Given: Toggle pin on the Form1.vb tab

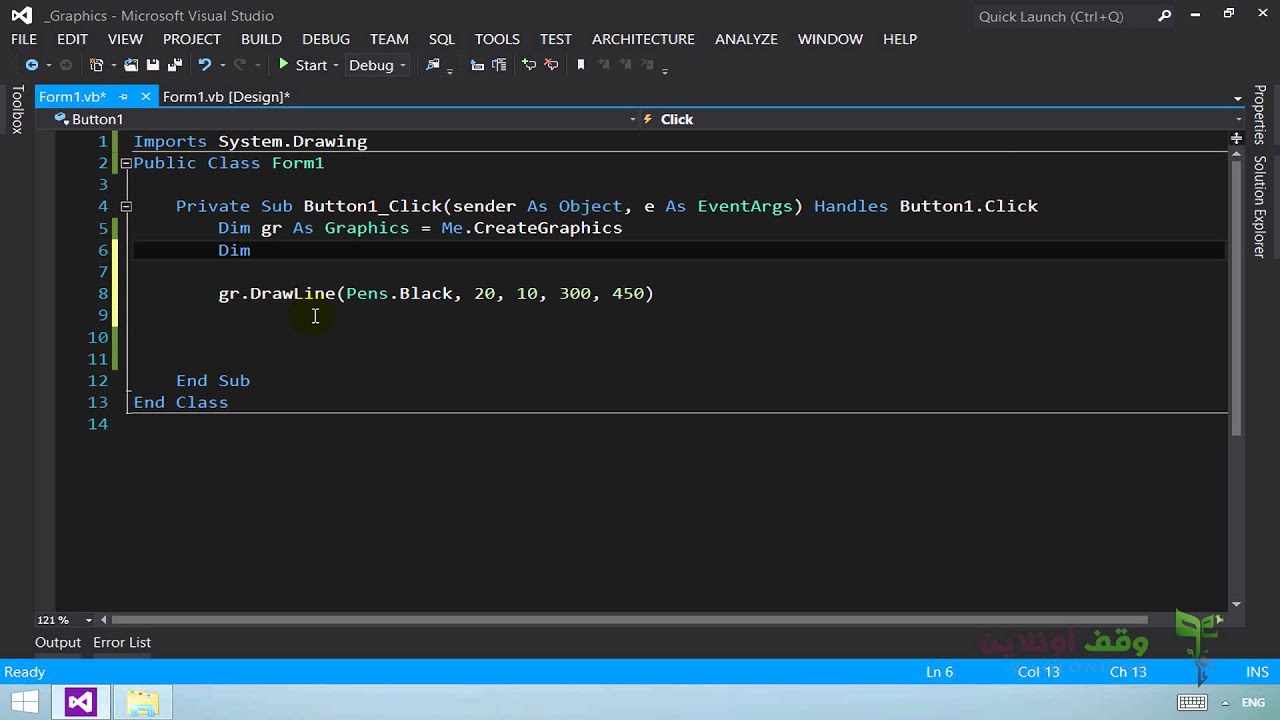Looking at the screenshot, I should [x=123, y=97].
